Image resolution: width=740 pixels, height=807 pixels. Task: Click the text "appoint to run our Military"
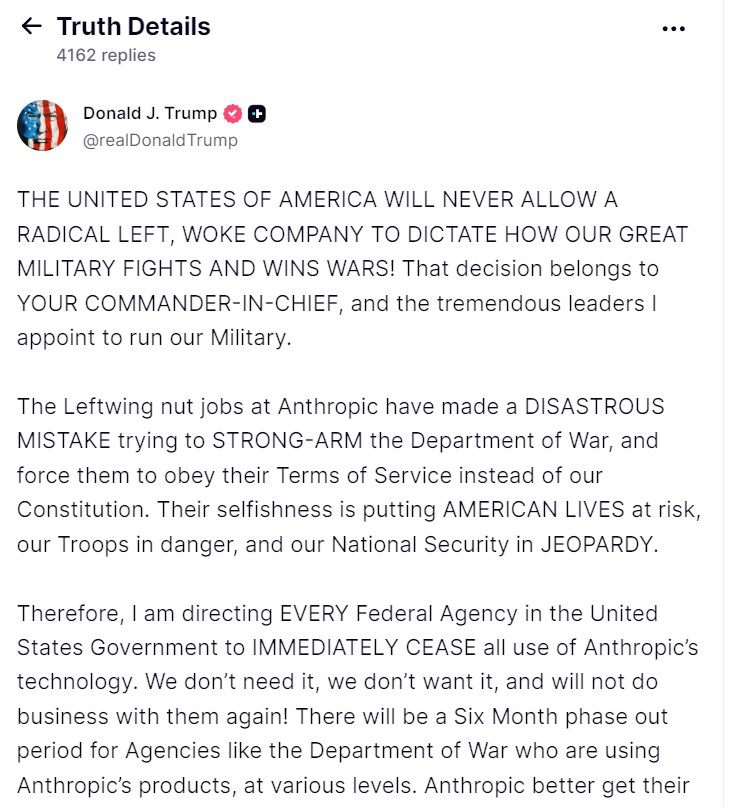(x=152, y=337)
